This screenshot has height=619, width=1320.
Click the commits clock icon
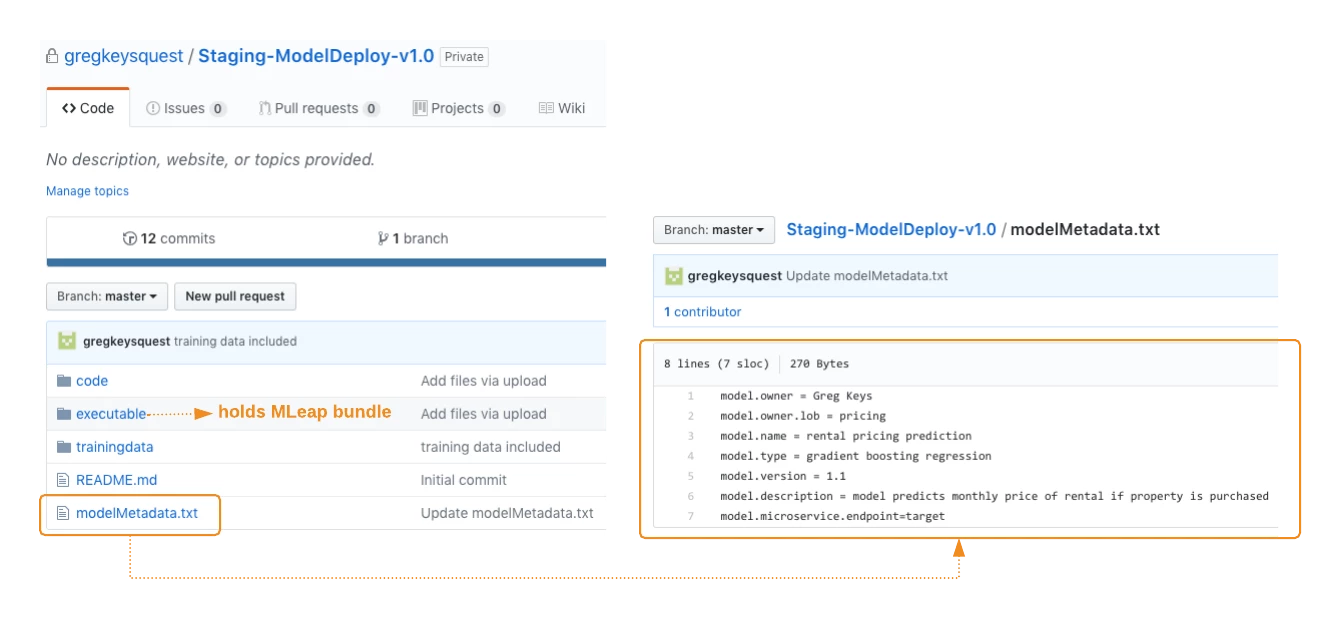point(129,238)
